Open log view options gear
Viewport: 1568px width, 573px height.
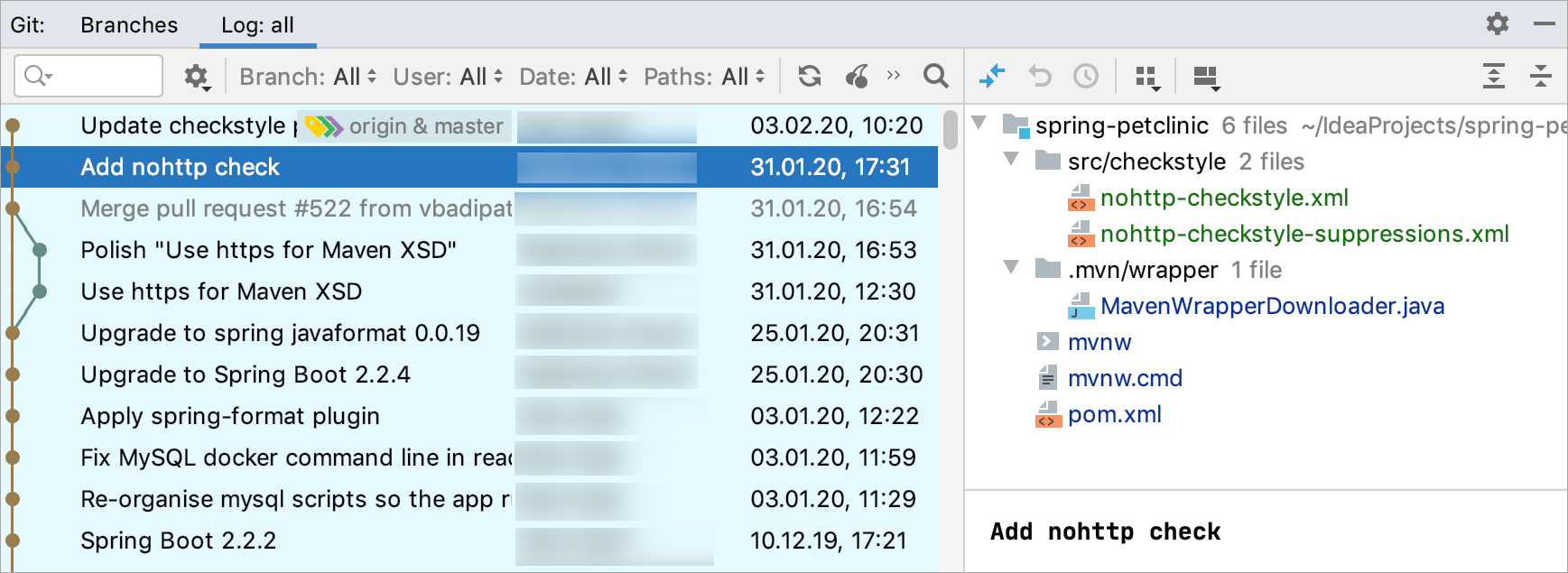pos(197,77)
